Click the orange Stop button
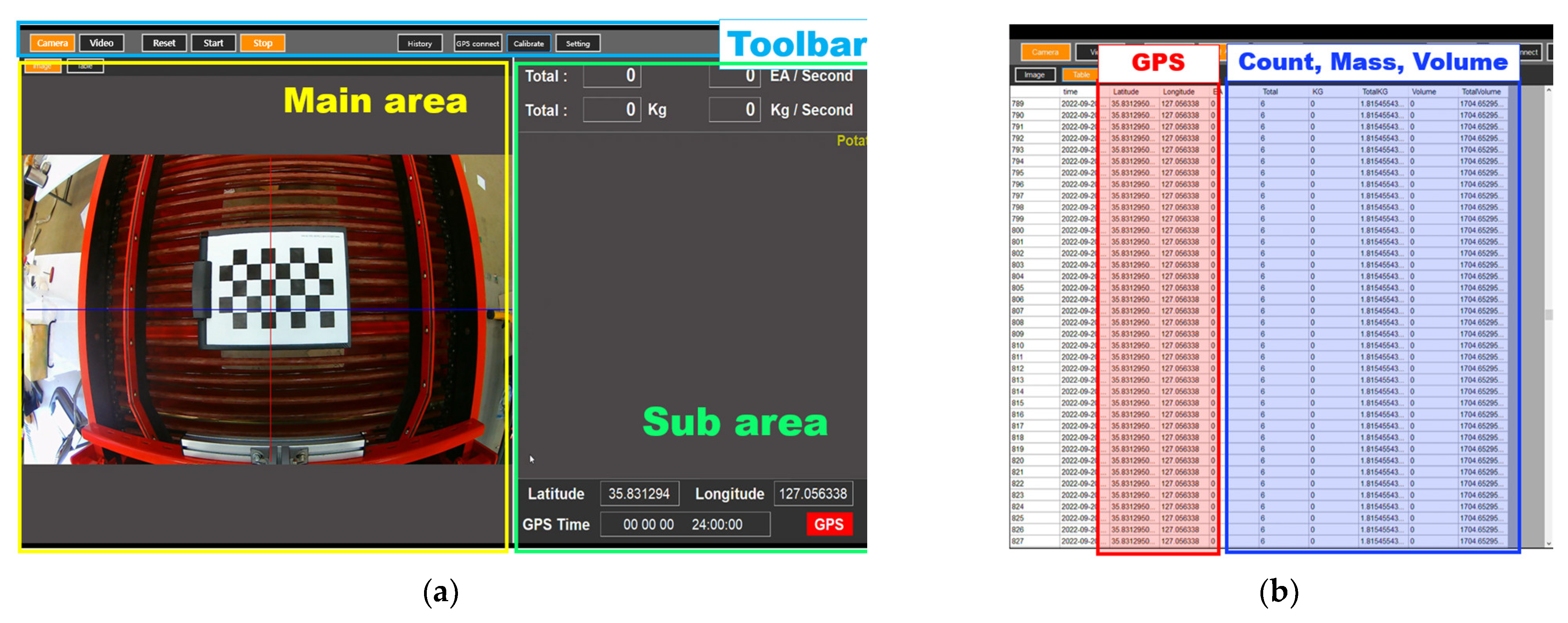Viewport: 1568px width, 623px height. point(262,43)
